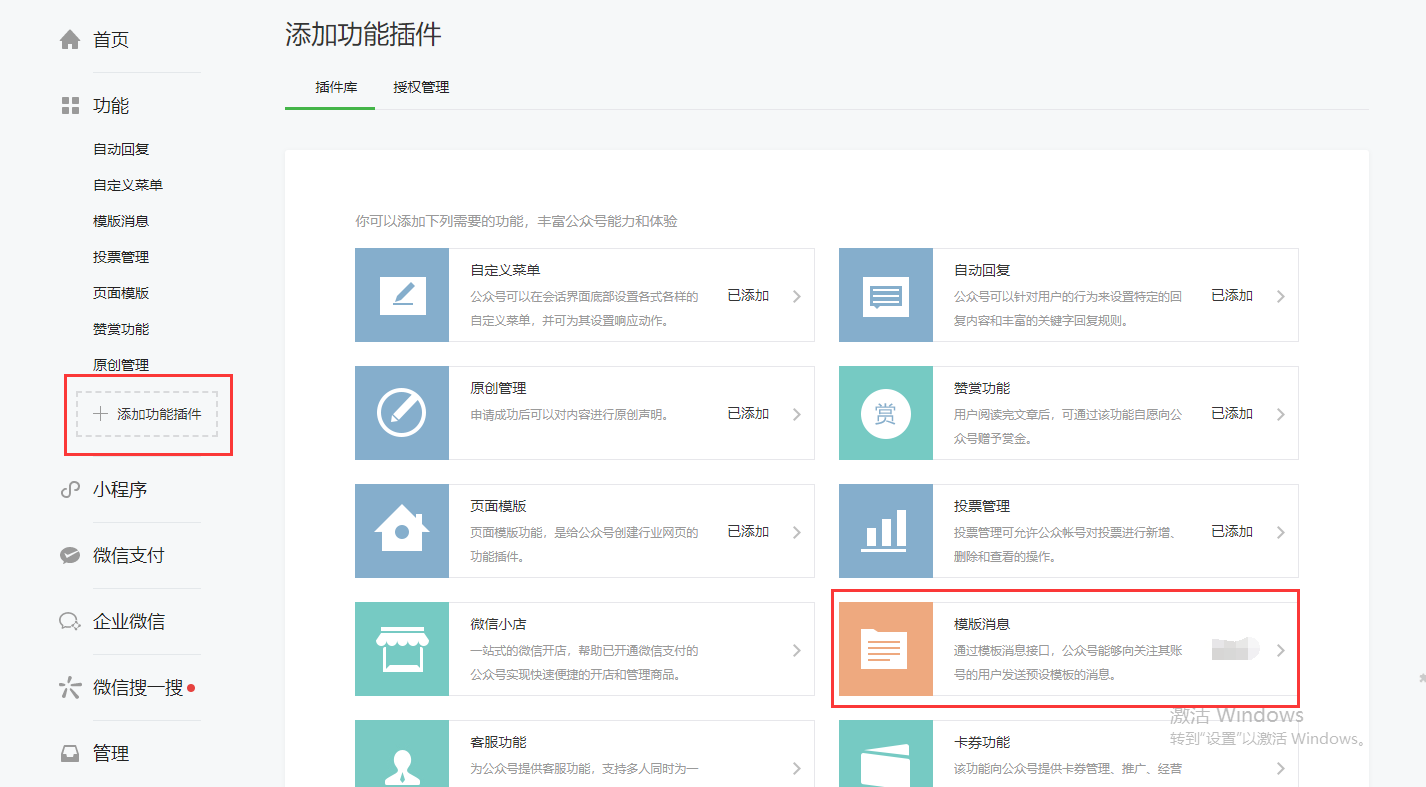Click the 原创管理 circled pen icon
This screenshot has width=1426, height=787.
(x=402, y=413)
